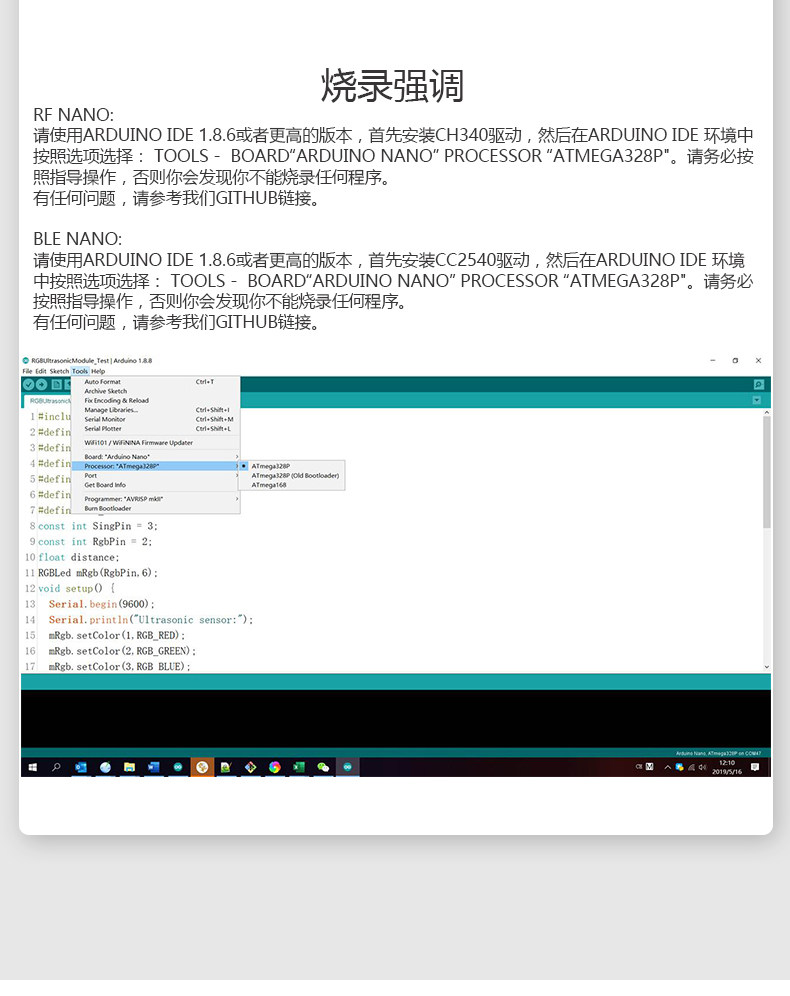Open WiFi101 / WiFiNINA Firmware Updater
The image size is (790, 996).
156,443
